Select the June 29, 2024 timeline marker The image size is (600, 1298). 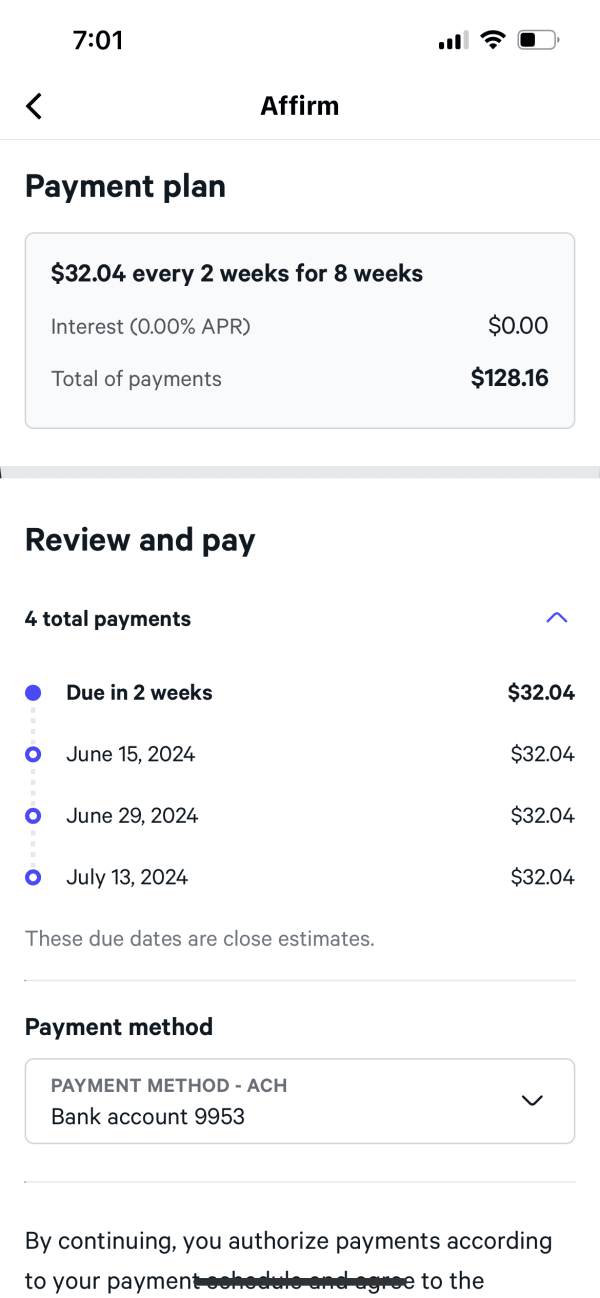point(33,816)
